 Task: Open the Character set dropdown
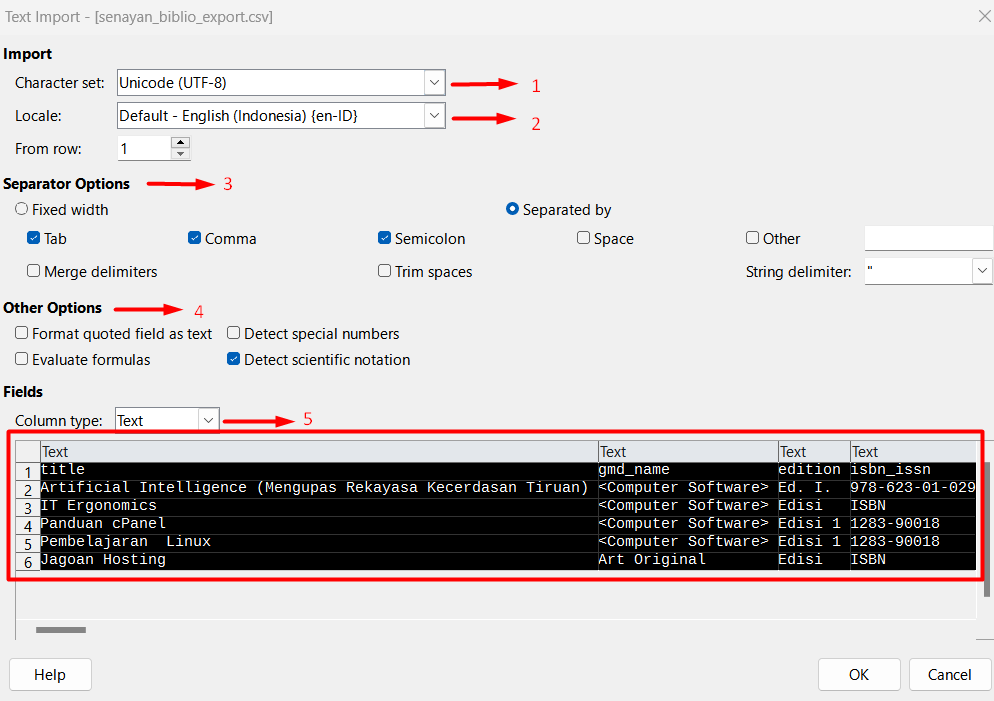434,83
